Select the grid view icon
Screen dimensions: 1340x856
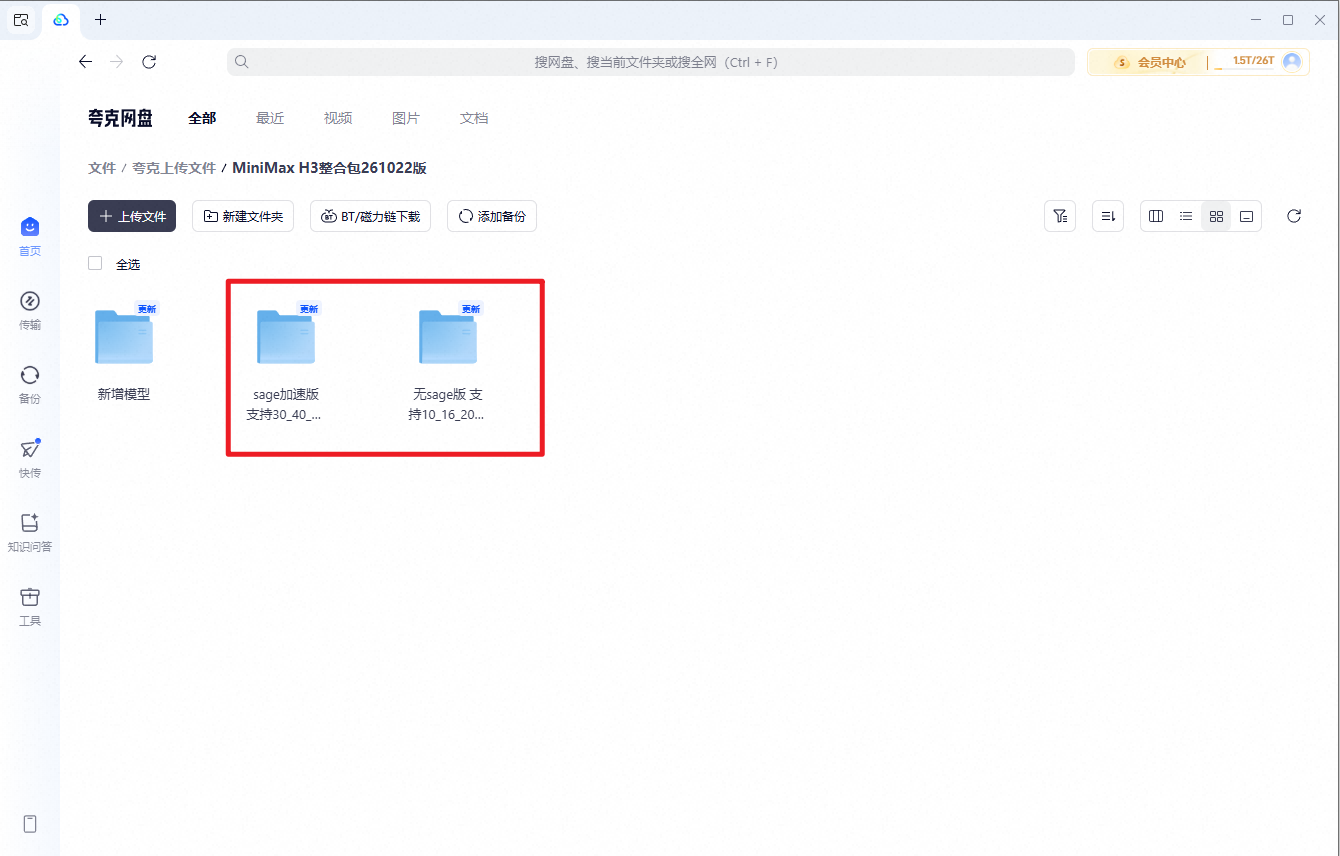tap(1216, 216)
